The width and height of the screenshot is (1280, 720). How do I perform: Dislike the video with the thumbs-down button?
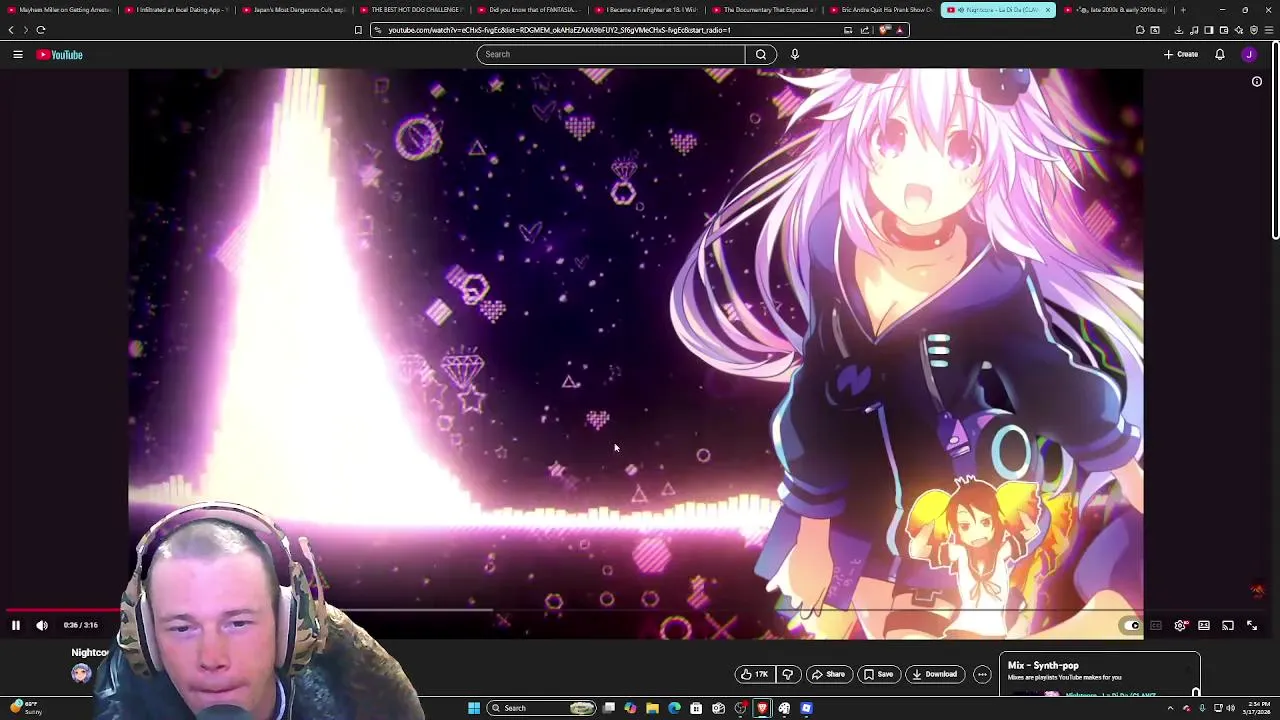tap(788, 674)
